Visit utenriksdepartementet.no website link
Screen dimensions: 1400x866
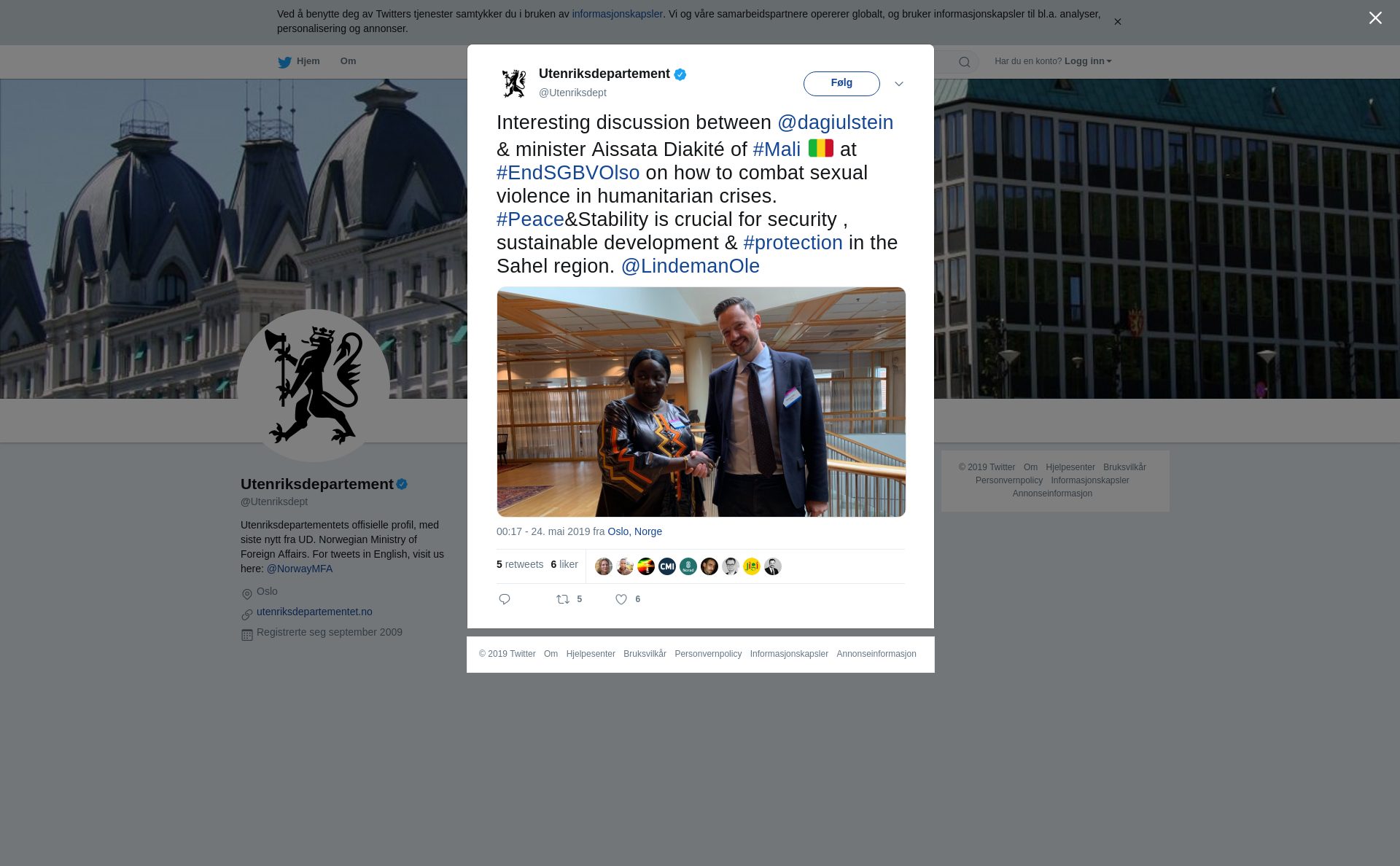[314, 612]
